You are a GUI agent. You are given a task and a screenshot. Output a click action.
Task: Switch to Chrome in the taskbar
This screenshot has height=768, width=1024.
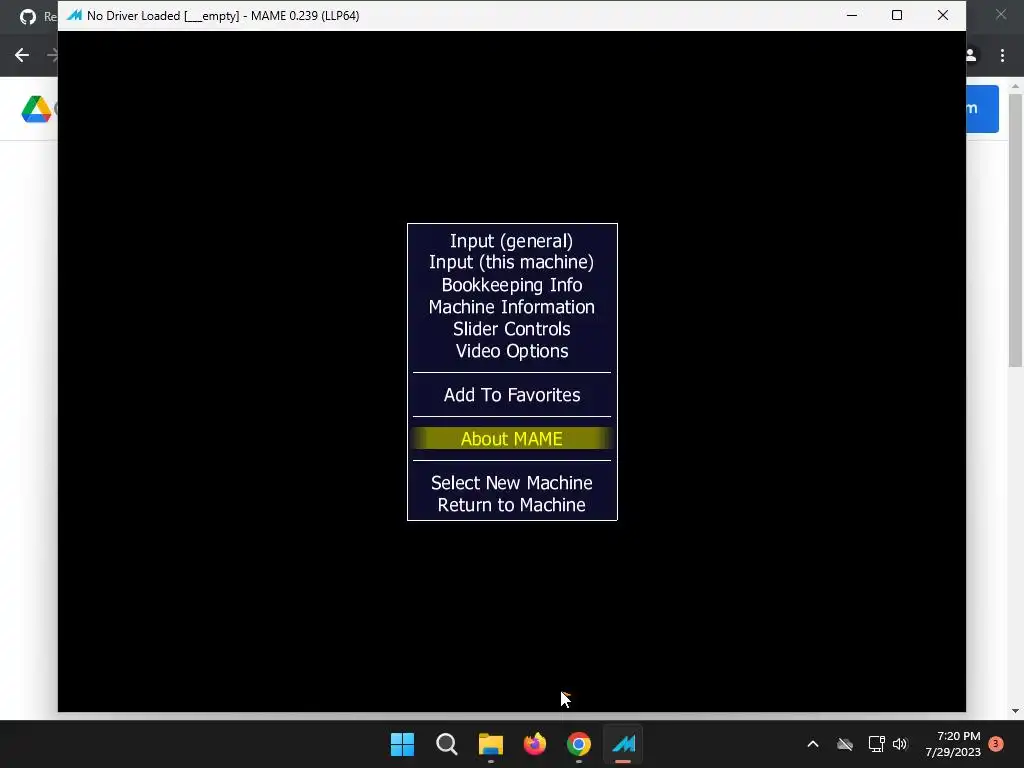[579, 744]
